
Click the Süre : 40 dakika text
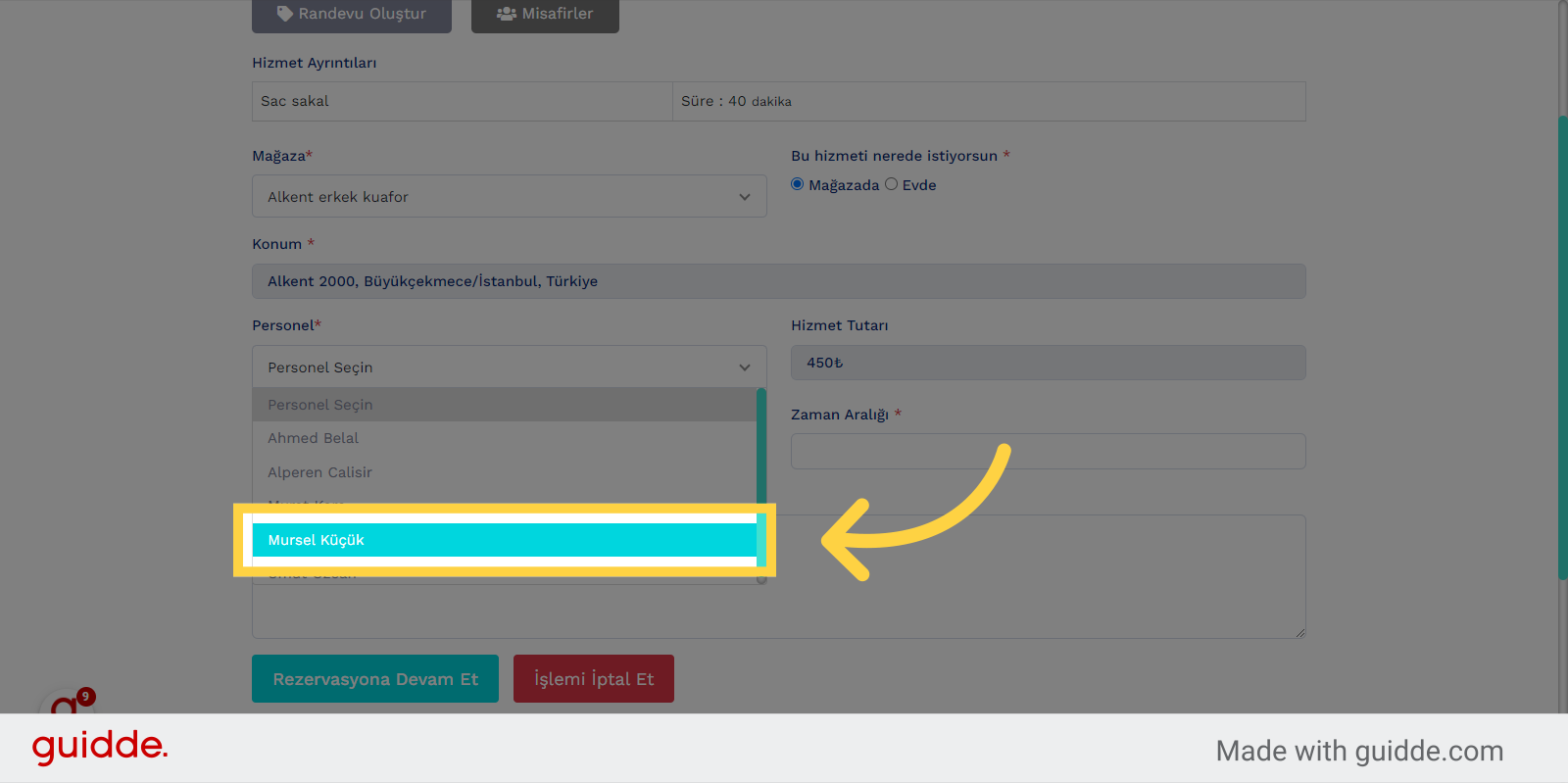(x=736, y=101)
